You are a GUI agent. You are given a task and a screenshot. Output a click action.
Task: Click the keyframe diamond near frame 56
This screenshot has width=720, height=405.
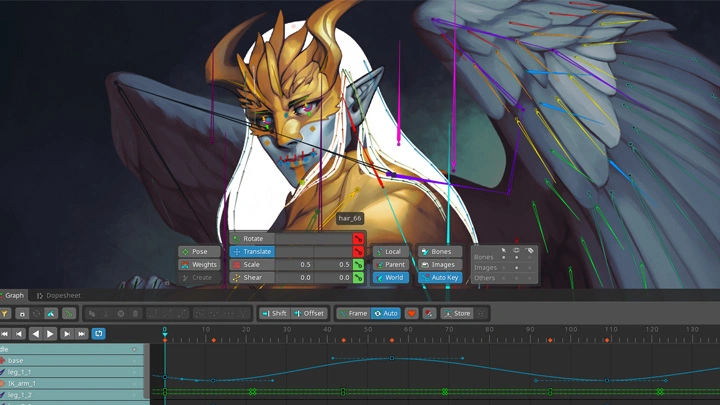coord(392,340)
